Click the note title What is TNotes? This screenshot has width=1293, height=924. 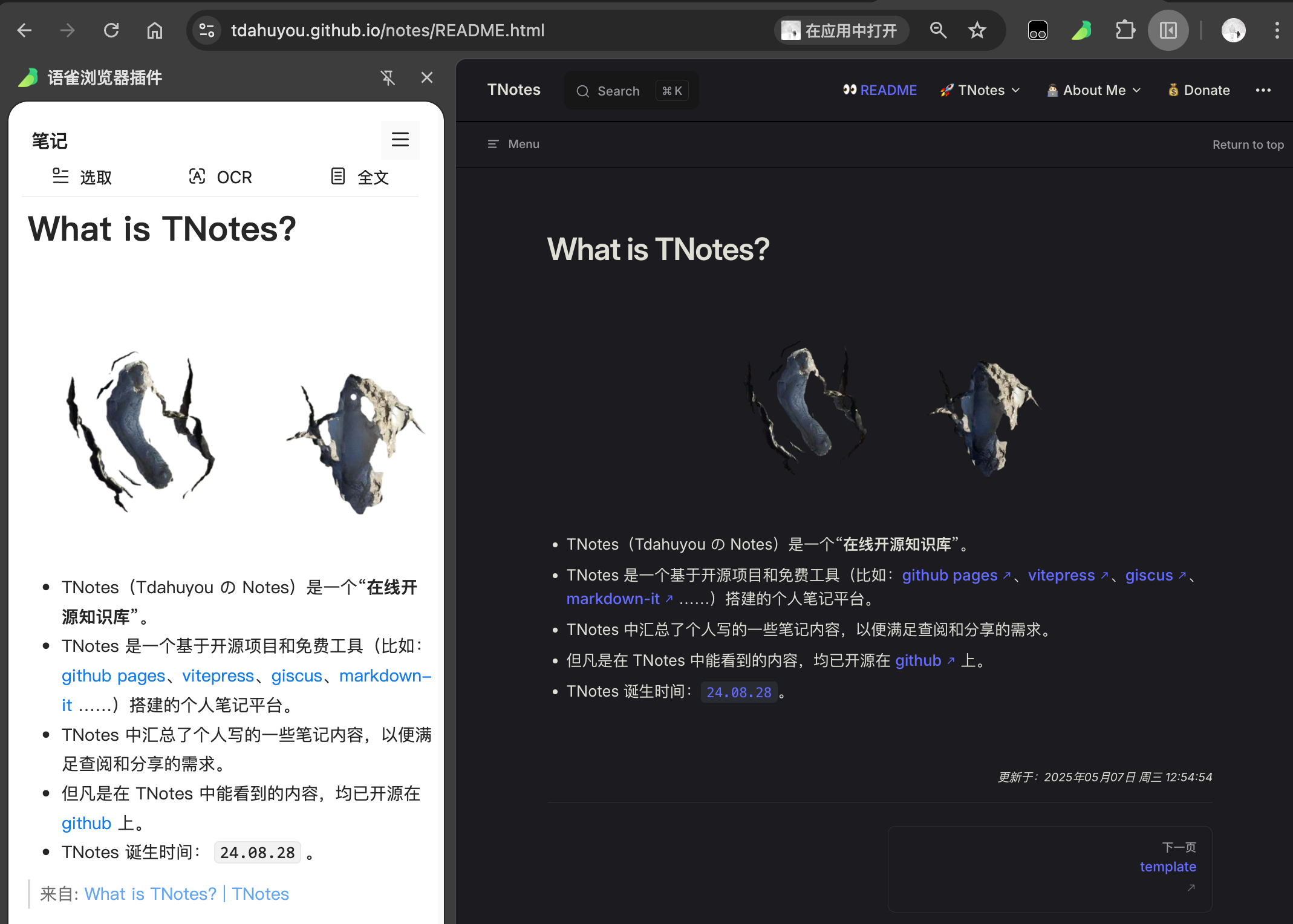pyautogui.click(x=162, y=229)
